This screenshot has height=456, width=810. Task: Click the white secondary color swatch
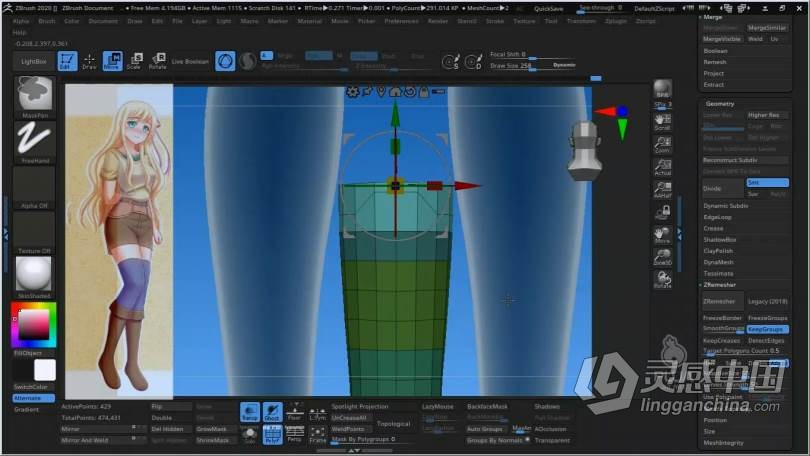click(x=45, y=370)
